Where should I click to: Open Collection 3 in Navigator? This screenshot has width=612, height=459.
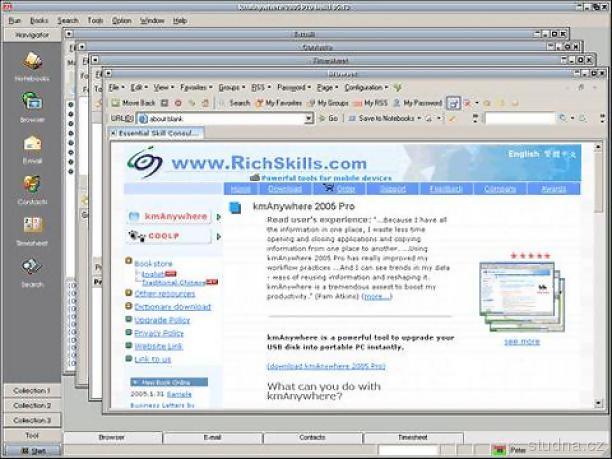coord(32,420)
